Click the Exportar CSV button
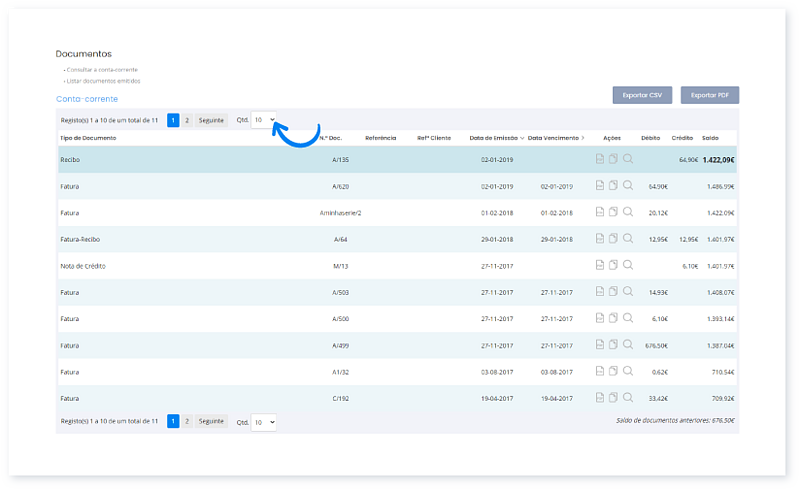 pyautogui.click(x=642, y=95)
